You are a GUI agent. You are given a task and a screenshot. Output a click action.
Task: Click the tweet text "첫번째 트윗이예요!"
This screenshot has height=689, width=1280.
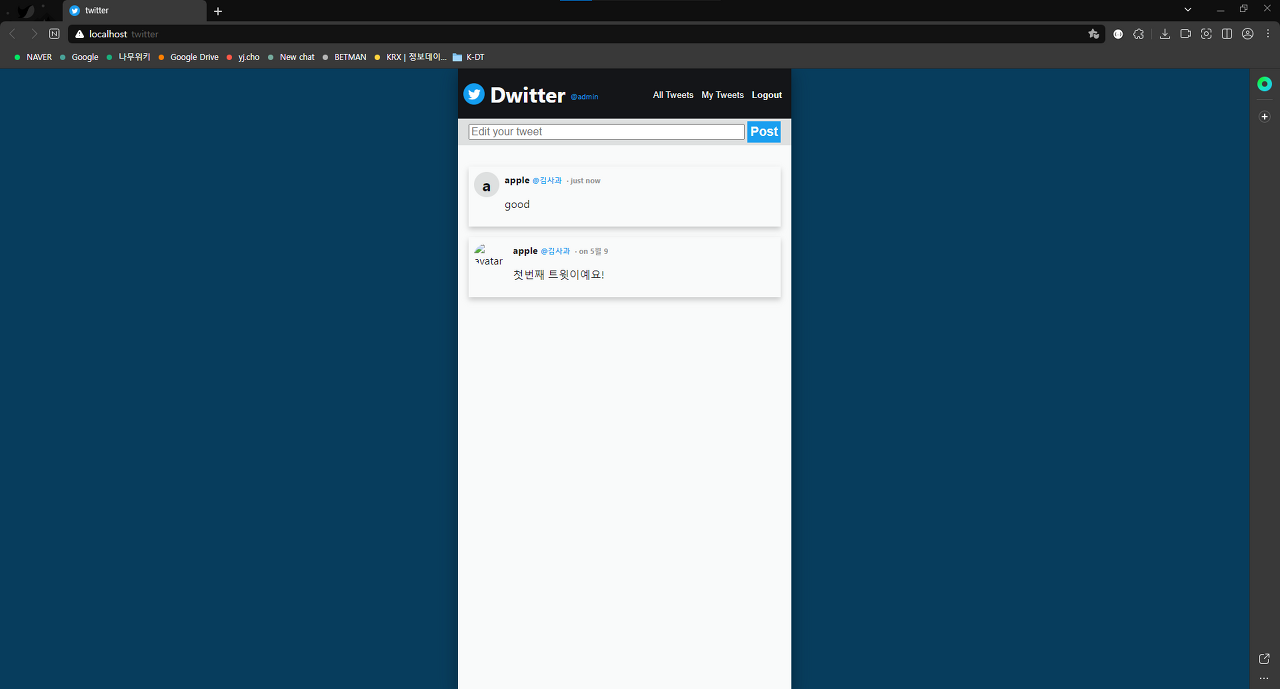point(559,275)
